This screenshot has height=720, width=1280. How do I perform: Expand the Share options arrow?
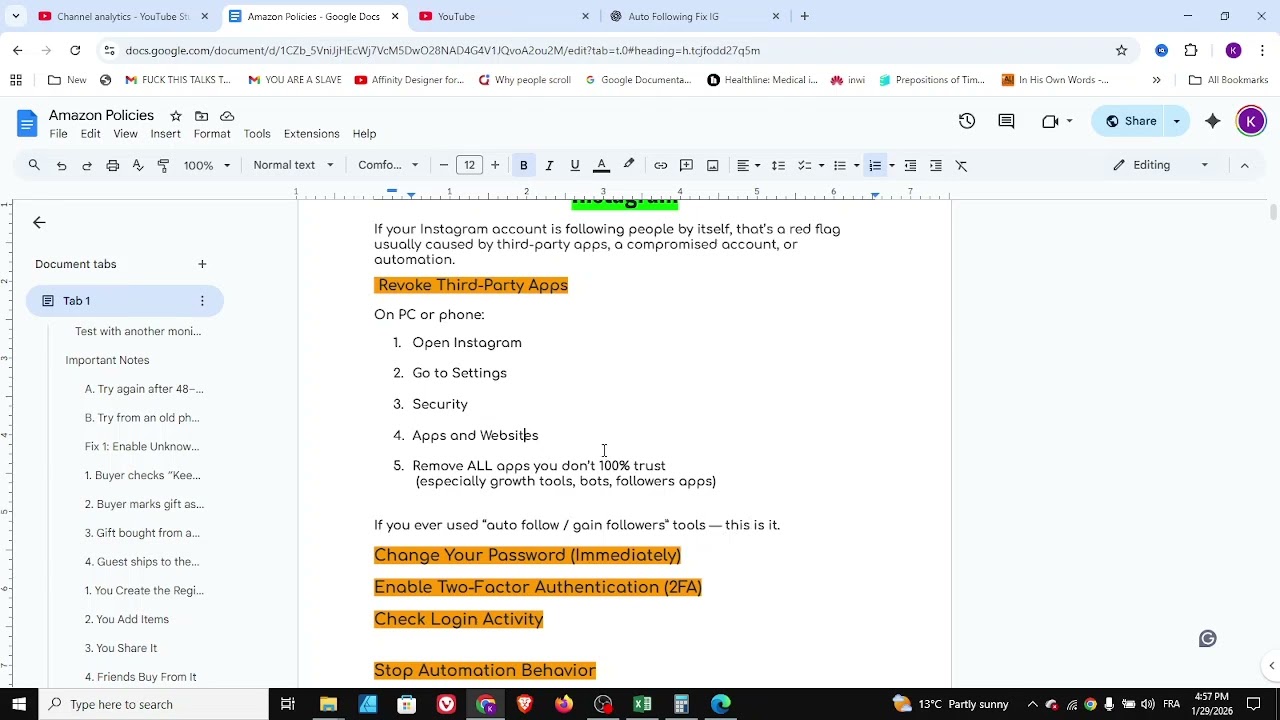point(1177,121)
